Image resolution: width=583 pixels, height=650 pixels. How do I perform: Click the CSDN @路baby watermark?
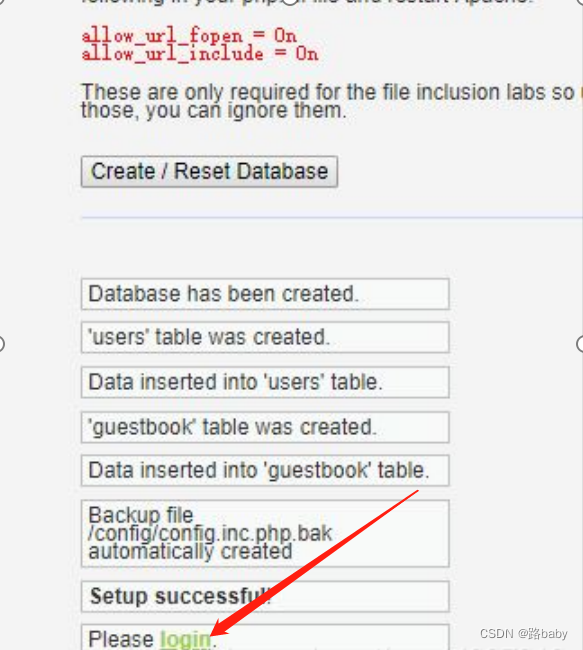(x=523, y=634)
